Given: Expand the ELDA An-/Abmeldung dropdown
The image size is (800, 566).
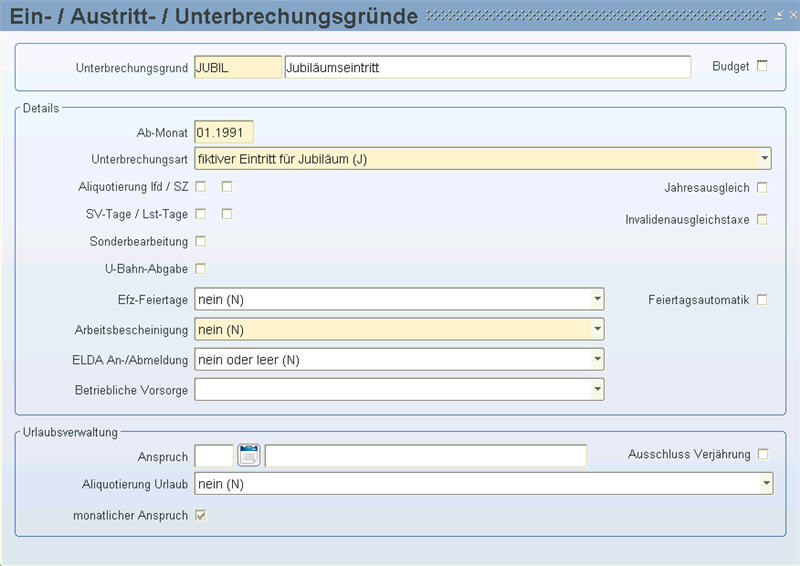Looking at the screenshot, I should 597,359.
